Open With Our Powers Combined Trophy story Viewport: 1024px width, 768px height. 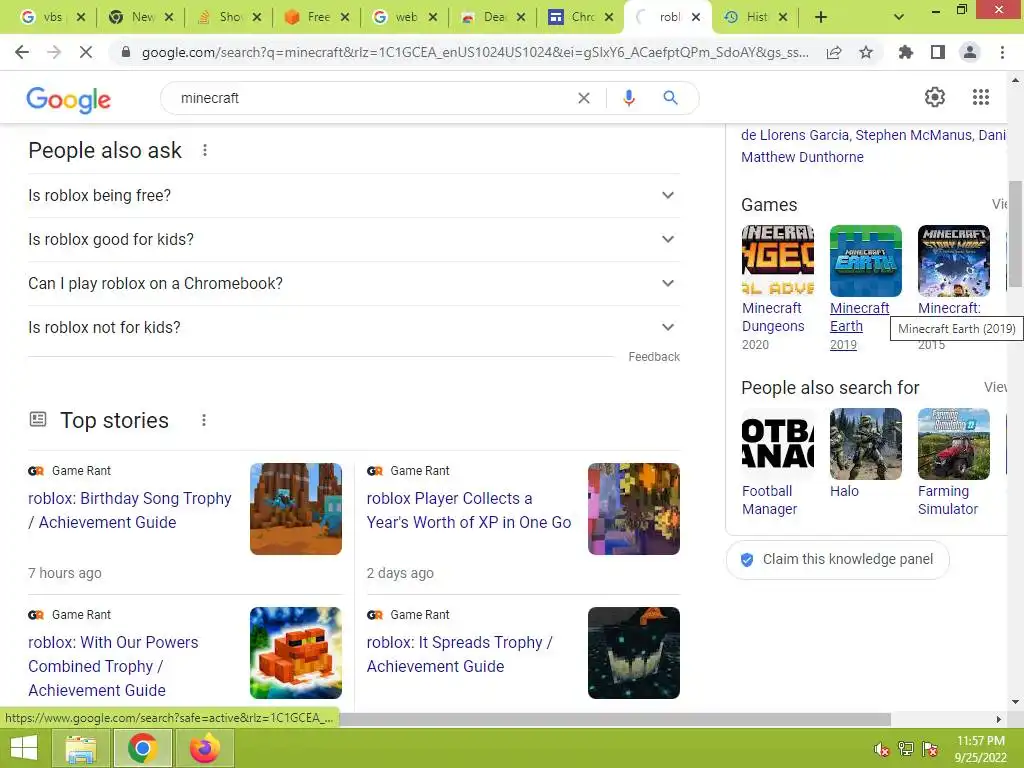pyautogui.click(x=113, y=666)
